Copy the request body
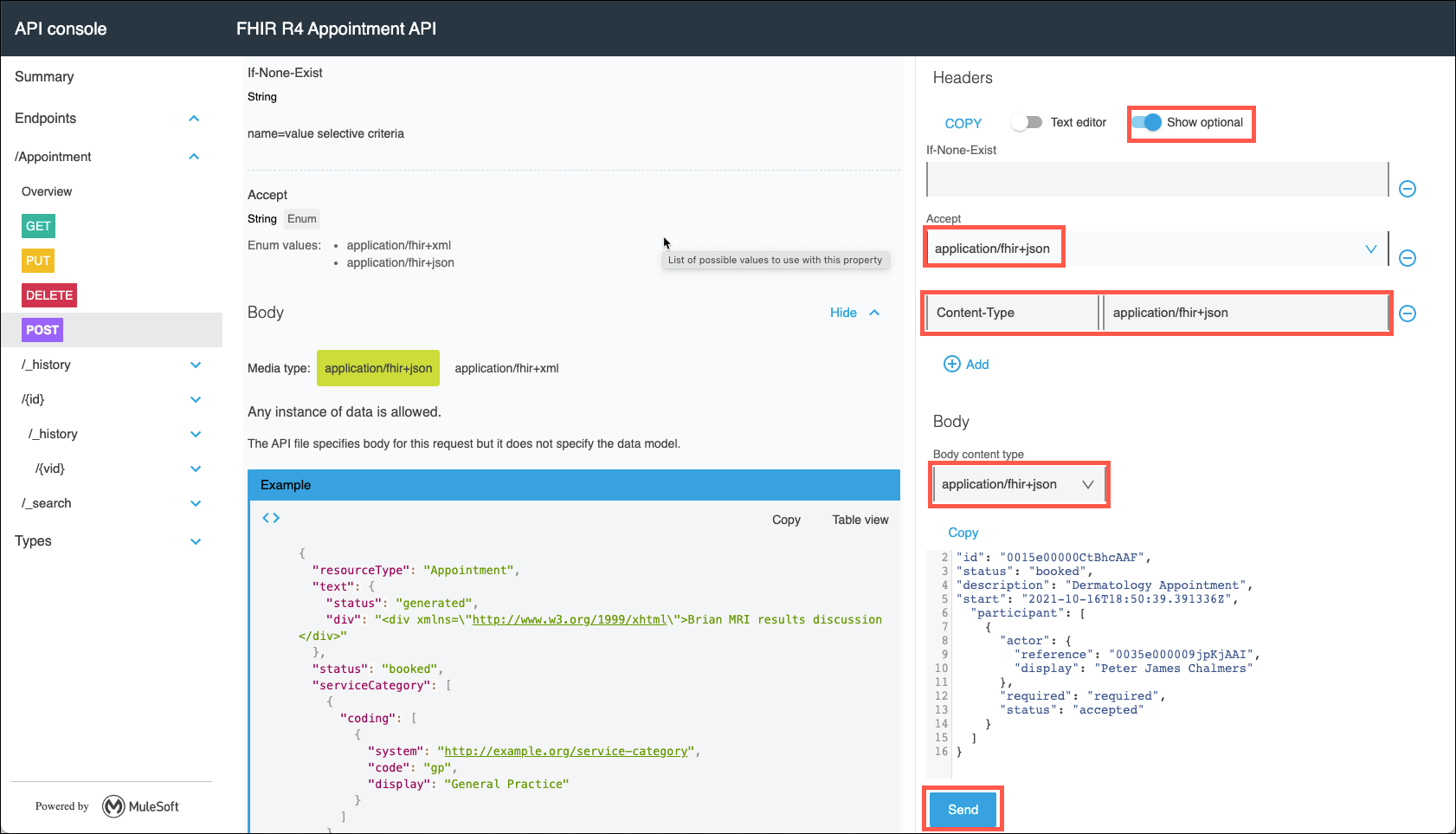 [963, 533]
